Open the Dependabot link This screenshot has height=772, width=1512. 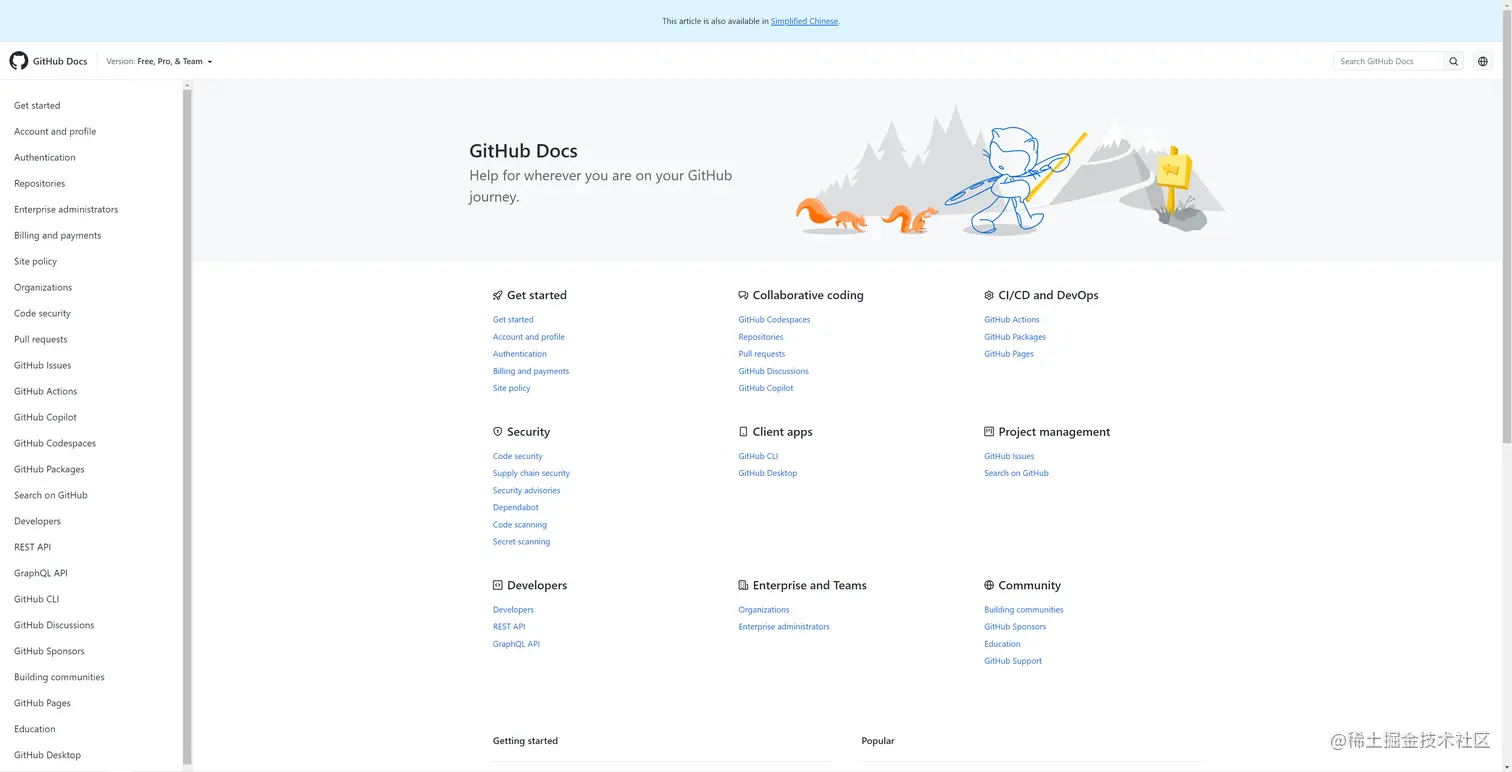click(516, 507)
